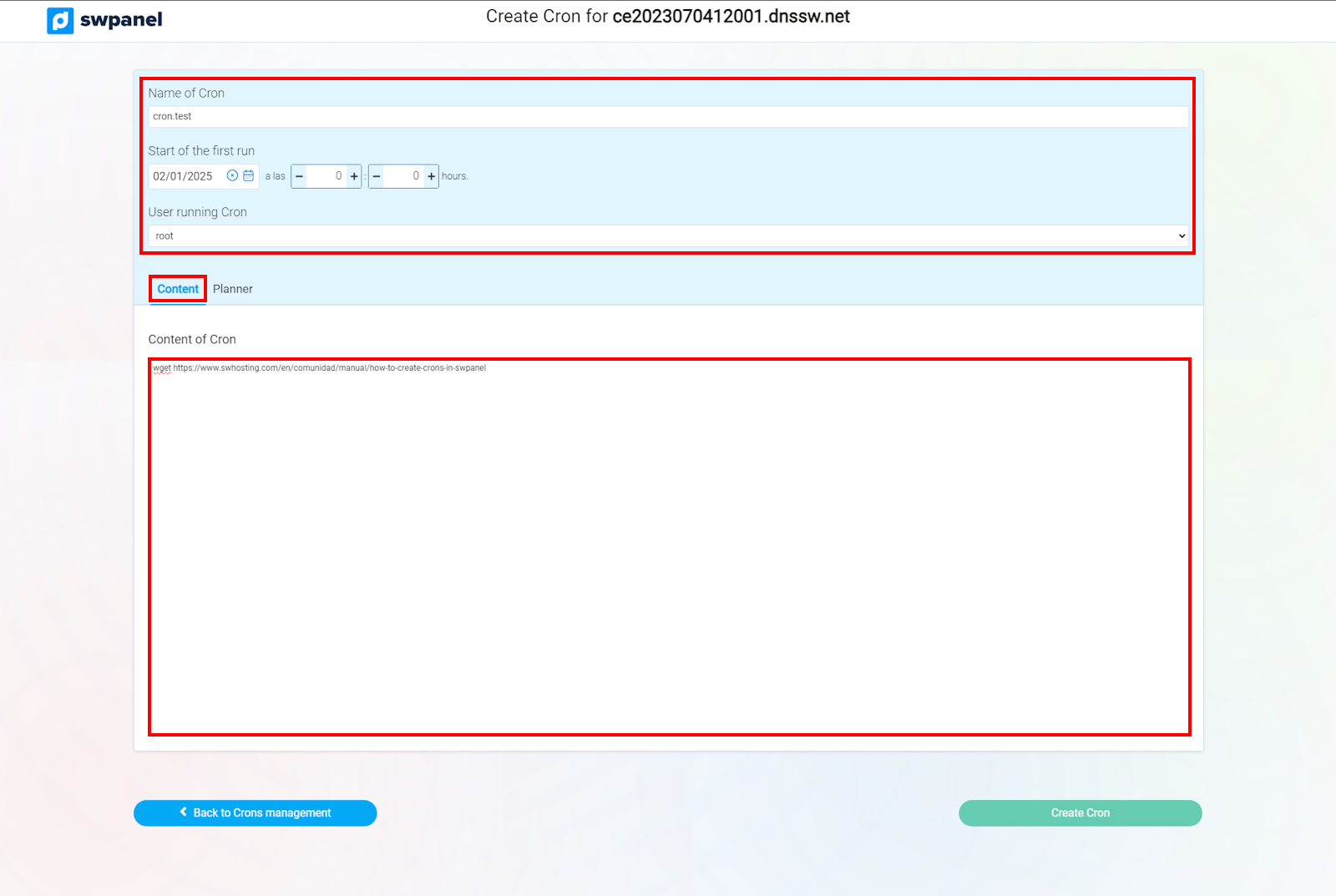The image size is (1336, 896).
Task: Focus the Name of Cron field
Action: point(668,117)
